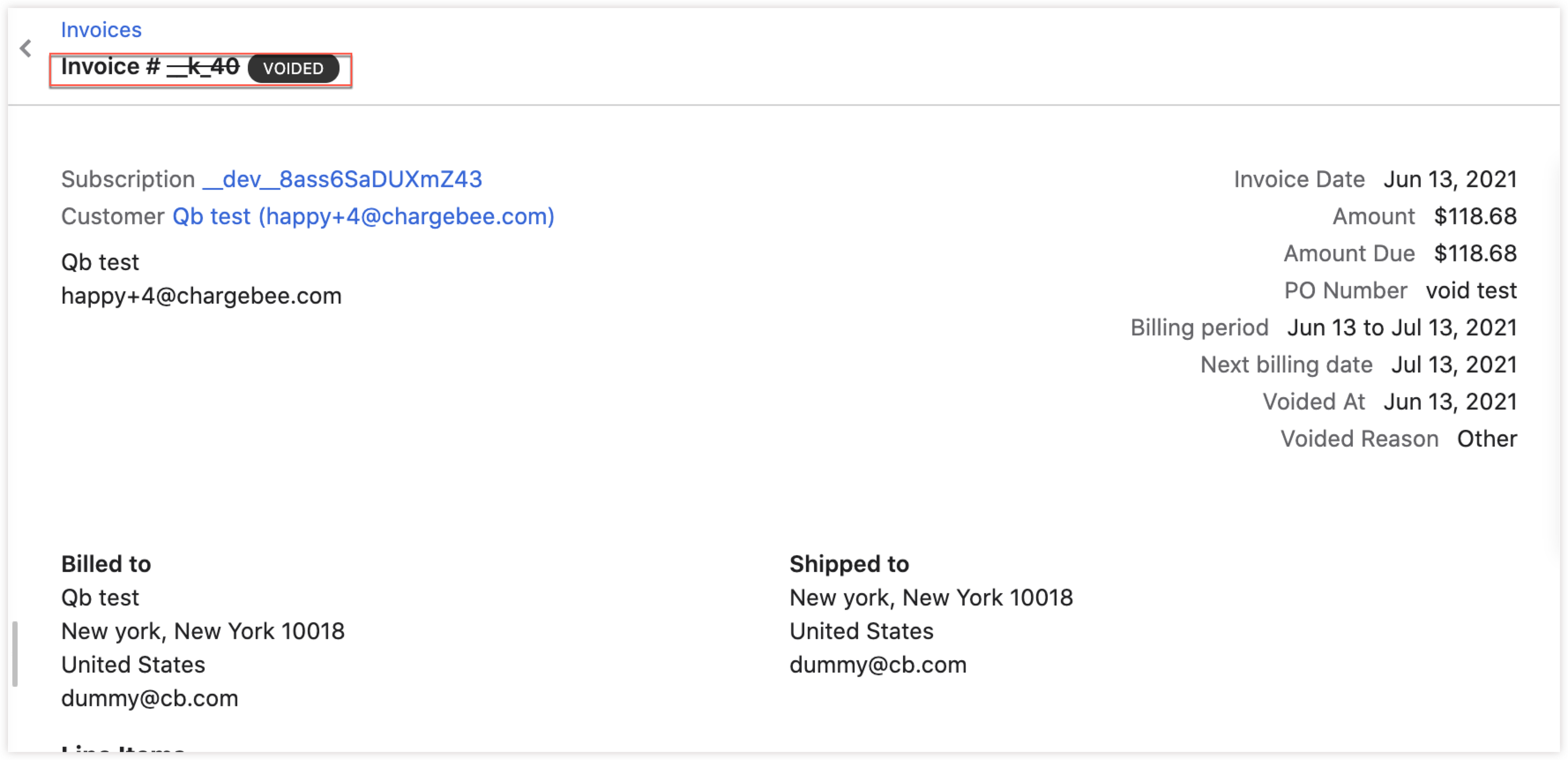Click the Amount value $118.68
This screenshot has width=1568, height=760.
click(x=1475, y=217)
